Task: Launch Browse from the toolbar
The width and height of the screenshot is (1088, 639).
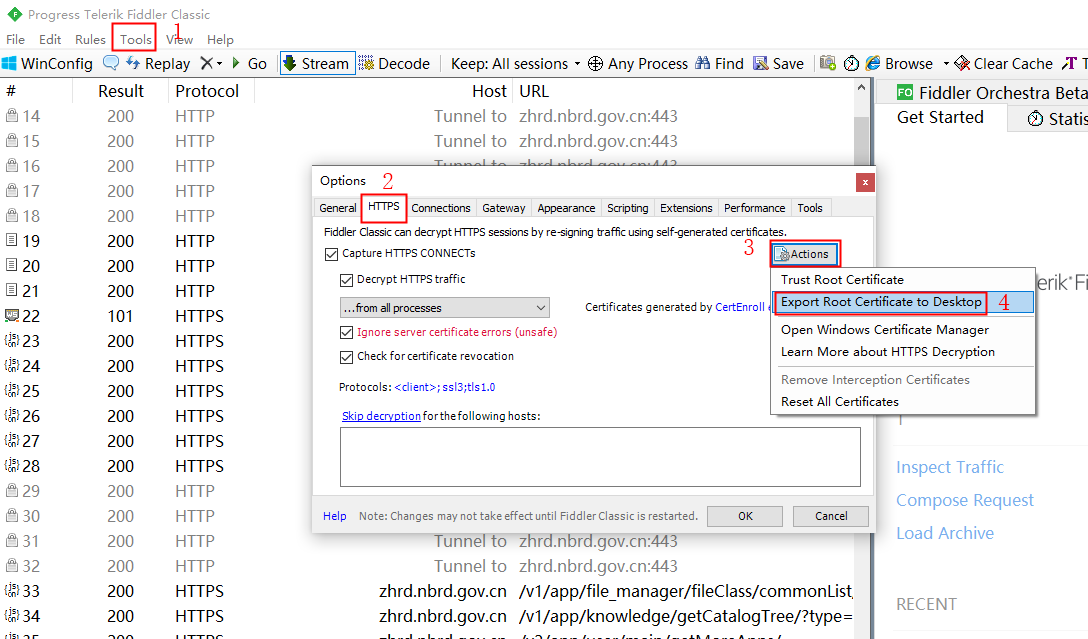Action: point(899,64)
